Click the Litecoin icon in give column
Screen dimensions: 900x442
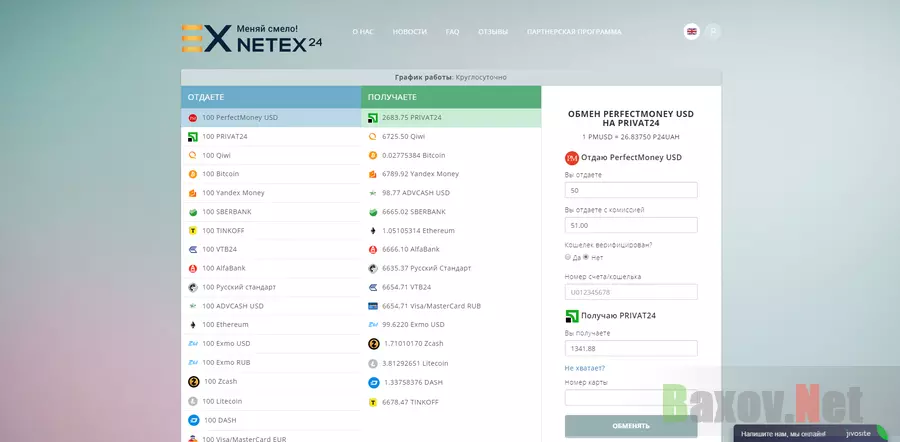tap(193, 401)
